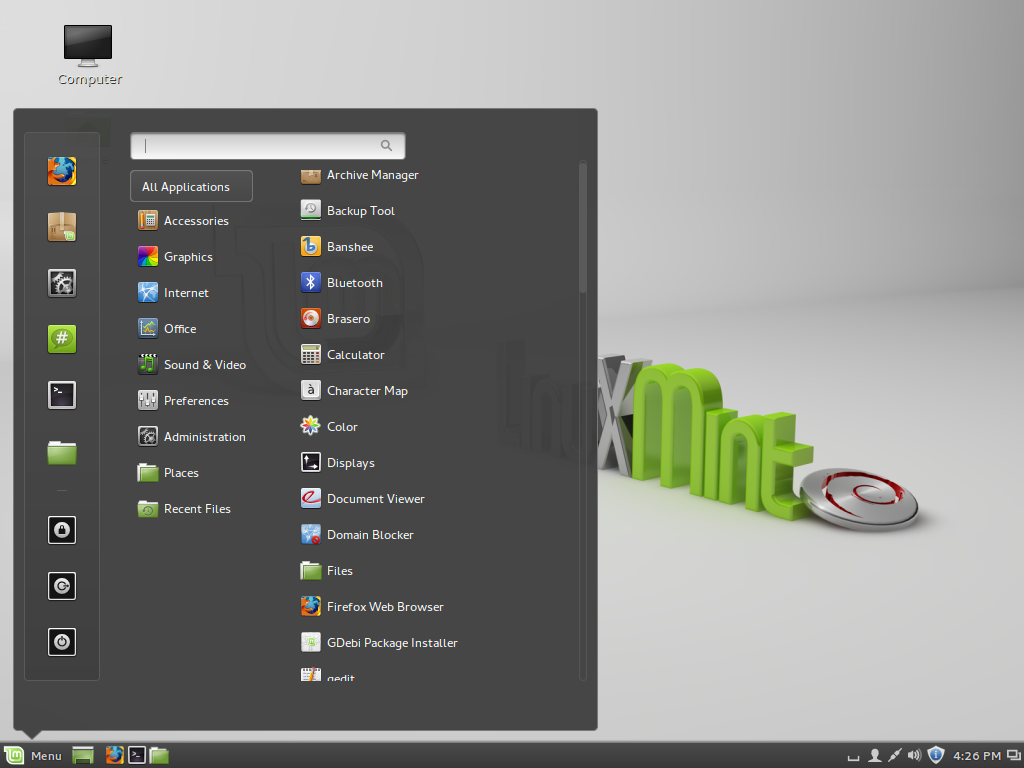Click inside the menu search field
This screenshot has height=768, width=1024.
[x=267, y=145]
